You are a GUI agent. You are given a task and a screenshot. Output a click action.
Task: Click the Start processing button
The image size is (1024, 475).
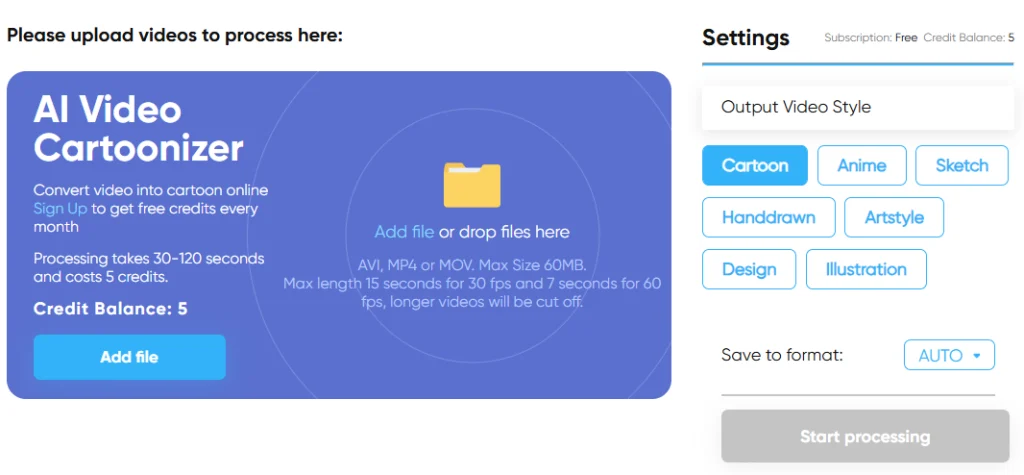[x=864, y=436]
